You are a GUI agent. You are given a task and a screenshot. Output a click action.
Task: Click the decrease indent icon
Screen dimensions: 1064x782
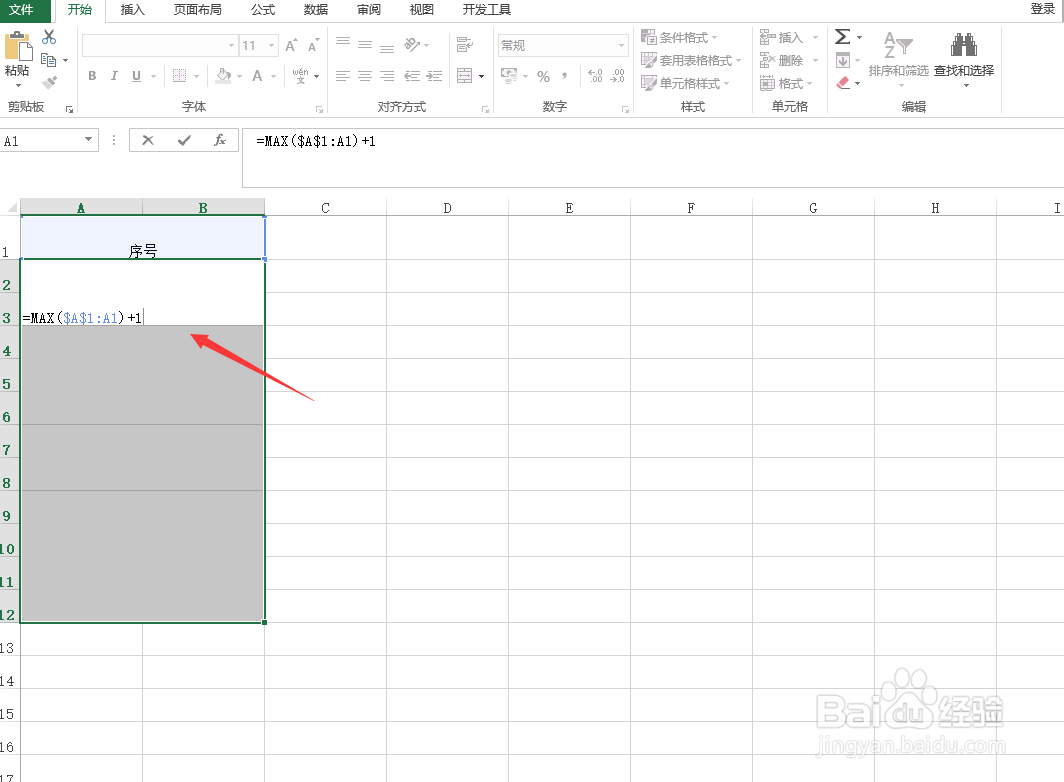(412, 76)
